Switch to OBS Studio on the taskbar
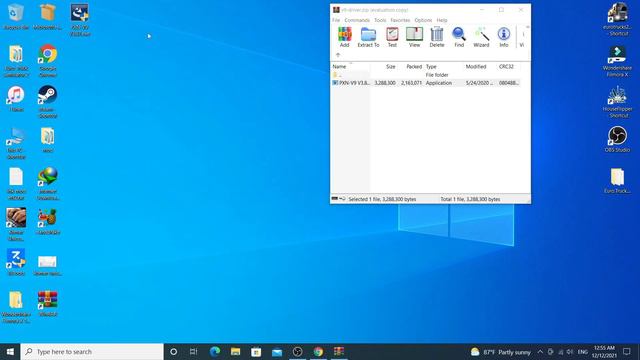The image size is (640, 360). [298, 351]
